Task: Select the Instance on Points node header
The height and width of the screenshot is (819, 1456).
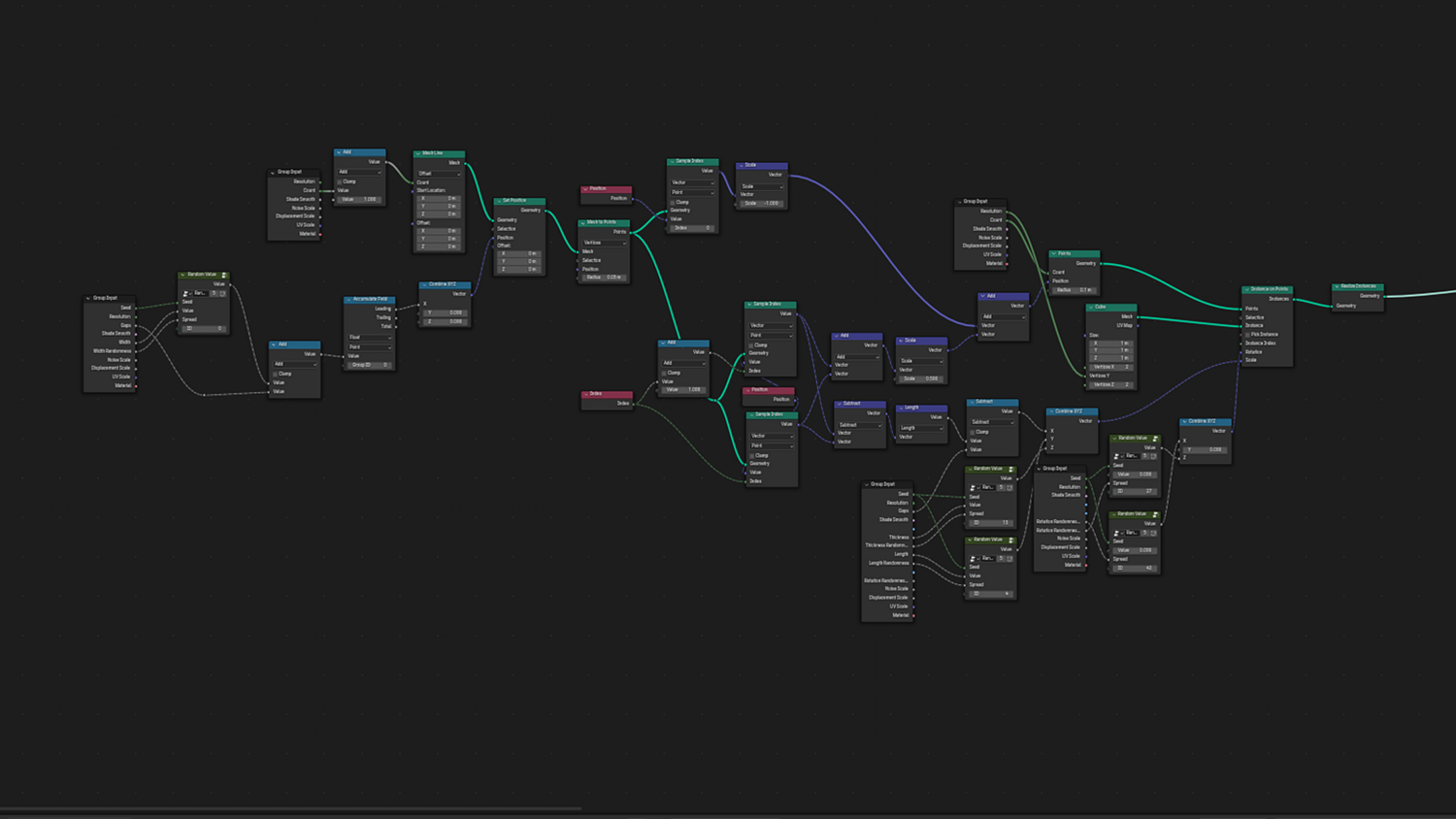Action: point(1268,289)
